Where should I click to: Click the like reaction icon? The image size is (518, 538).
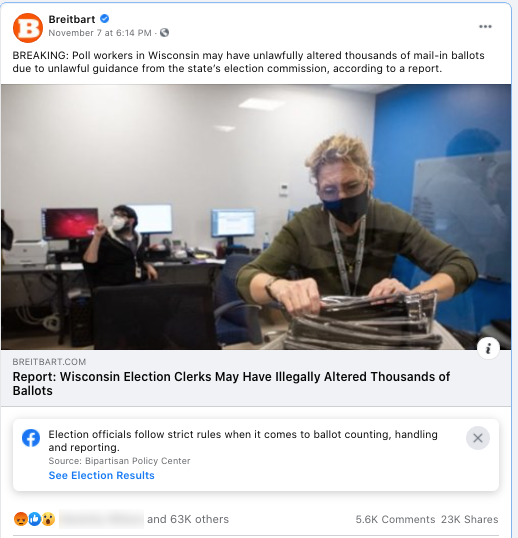tap(35, 519)
